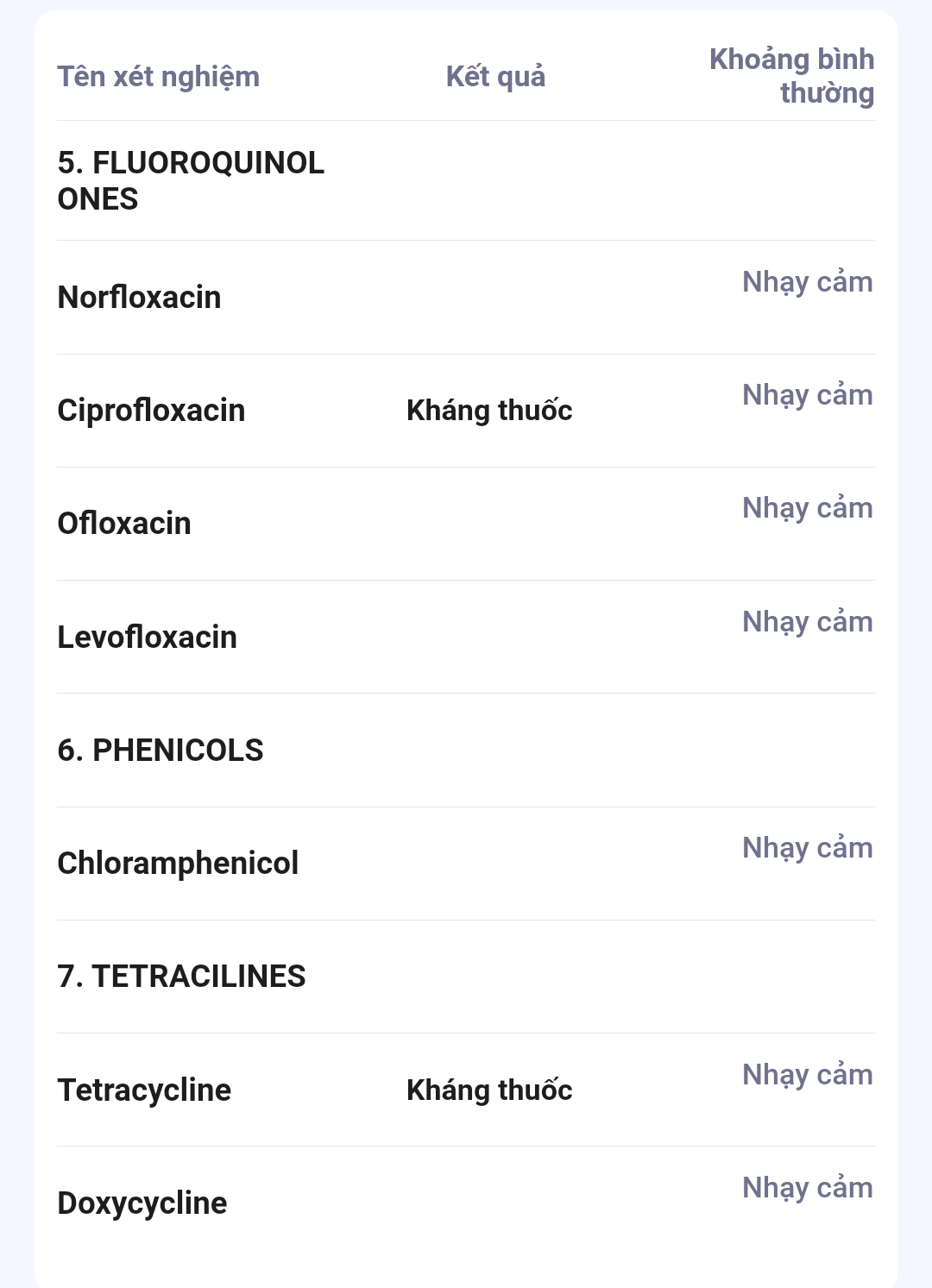Tap the Levofloxacin test name
Screen dimensions: 932x1288
pos(147,638)
